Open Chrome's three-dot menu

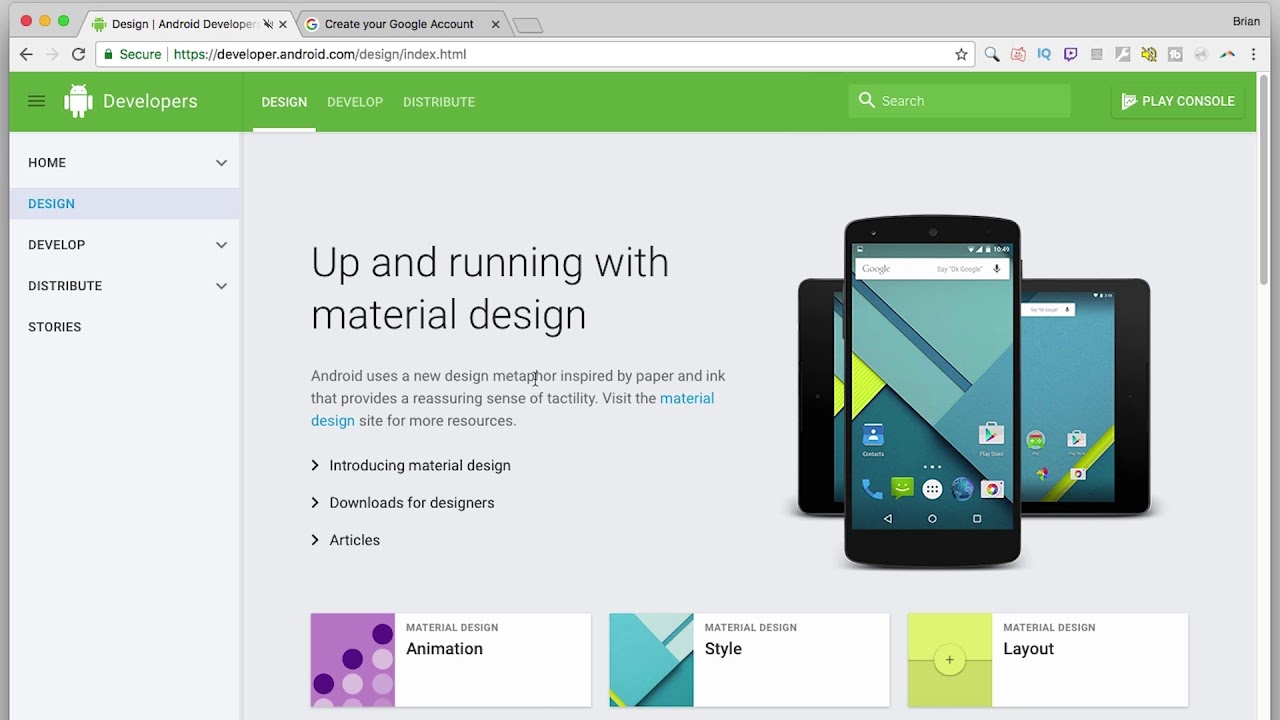[x=1253, y=54]
